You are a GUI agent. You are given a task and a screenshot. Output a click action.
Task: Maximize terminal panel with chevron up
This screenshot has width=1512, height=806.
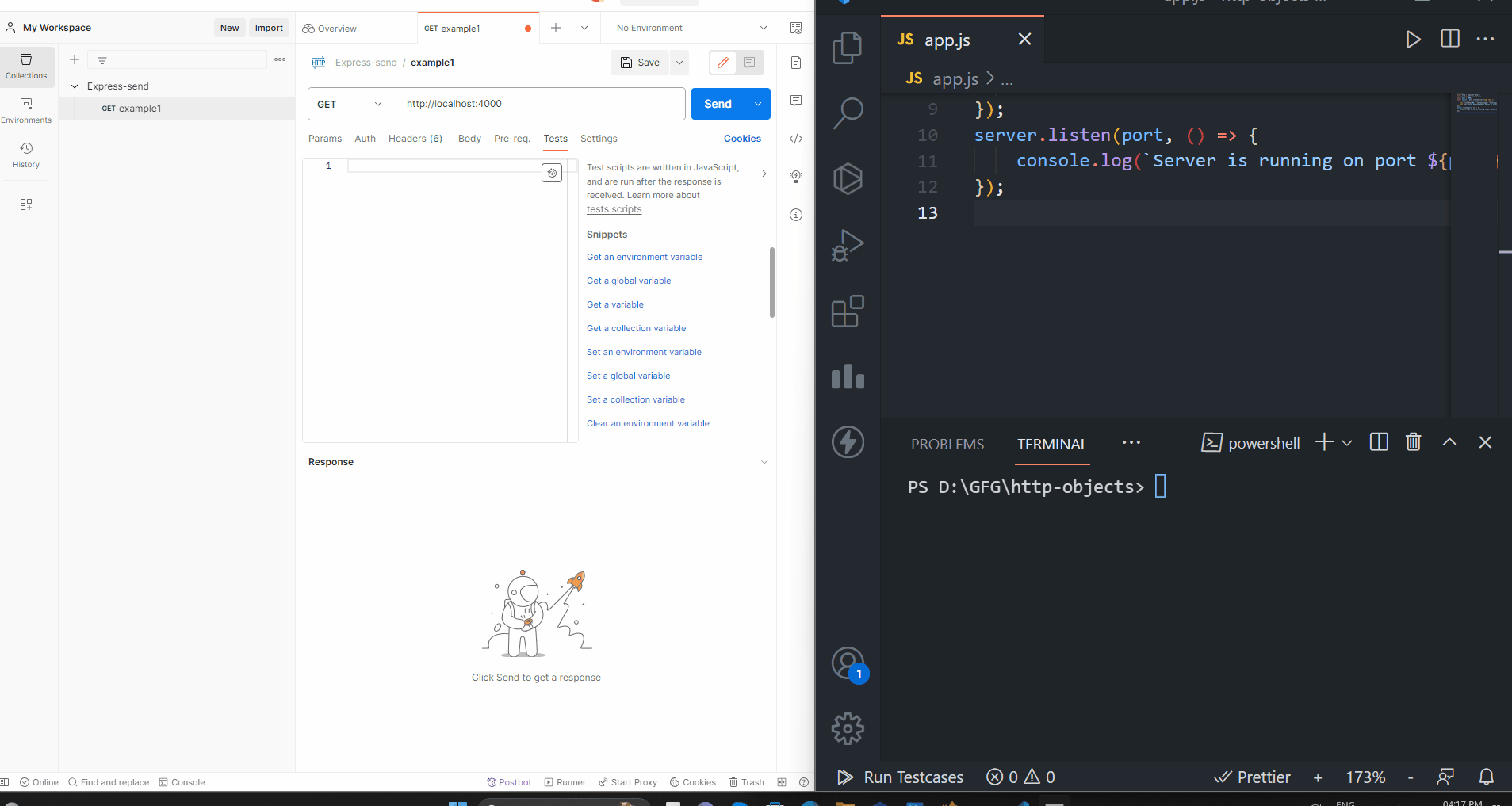pos(1449,442)
